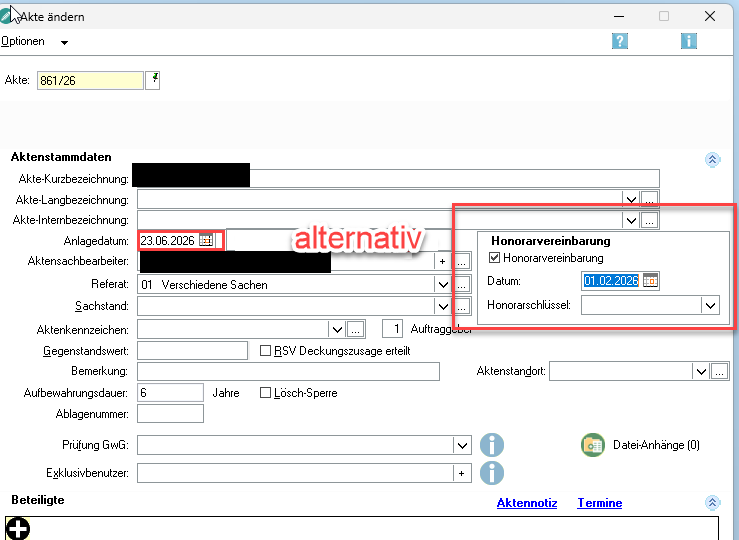
Task: Click into the Ablagenummer field
Action: point(171,414)
